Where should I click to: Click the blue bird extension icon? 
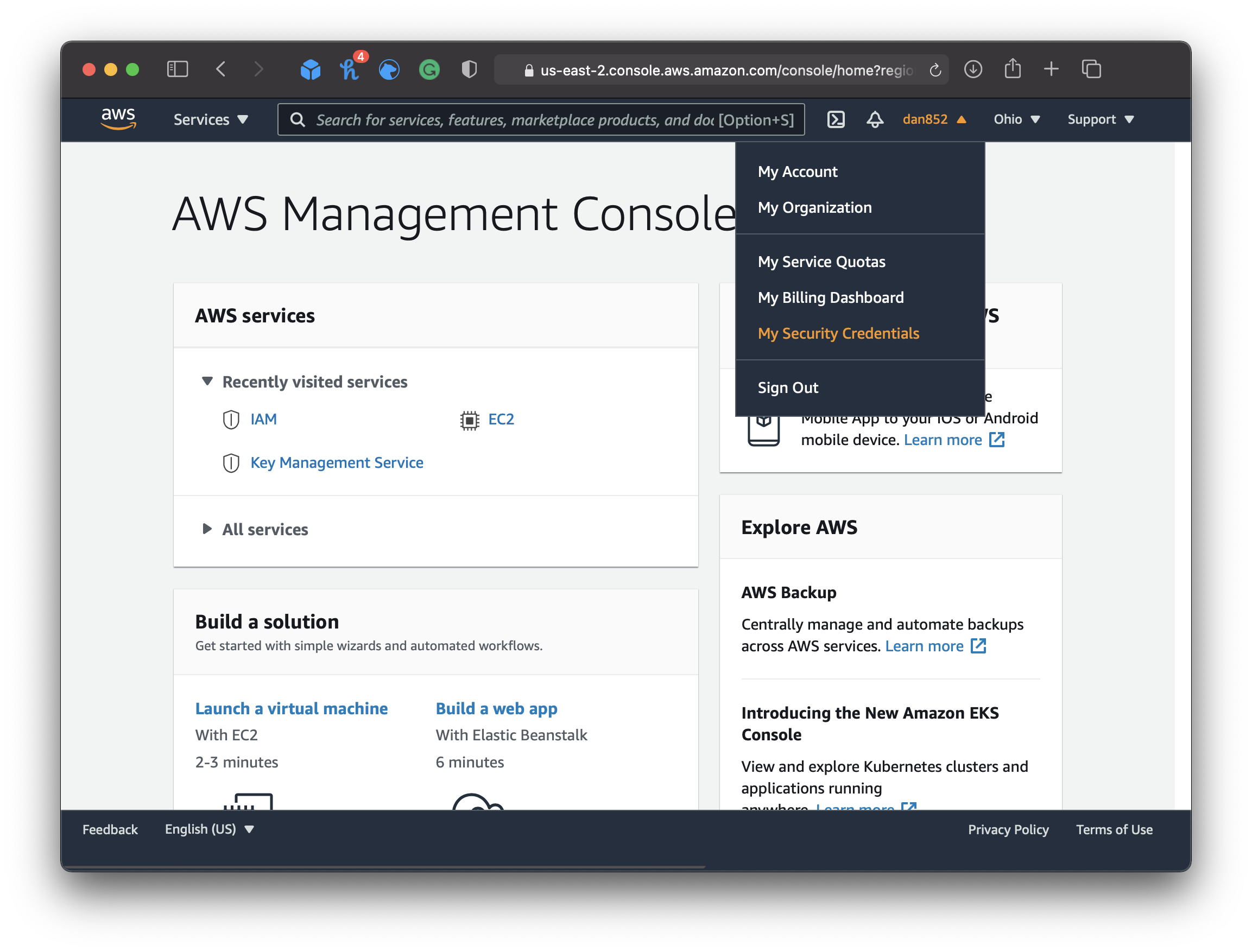389,69
